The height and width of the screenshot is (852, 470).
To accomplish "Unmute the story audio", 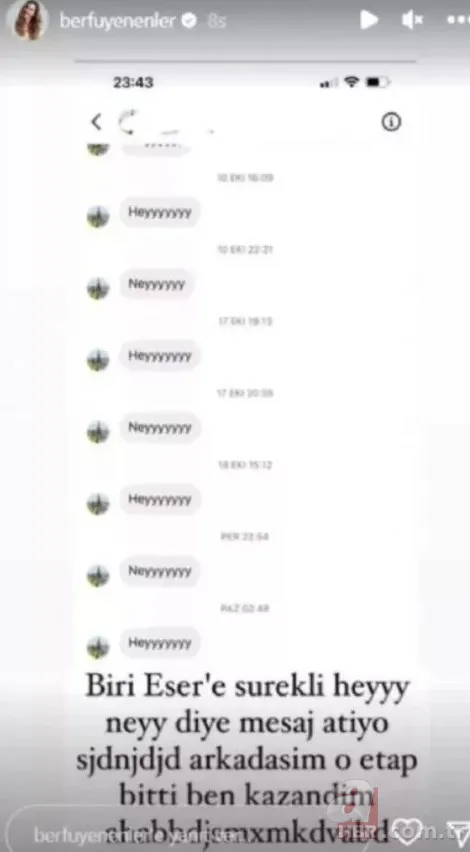I will (412, 20).
